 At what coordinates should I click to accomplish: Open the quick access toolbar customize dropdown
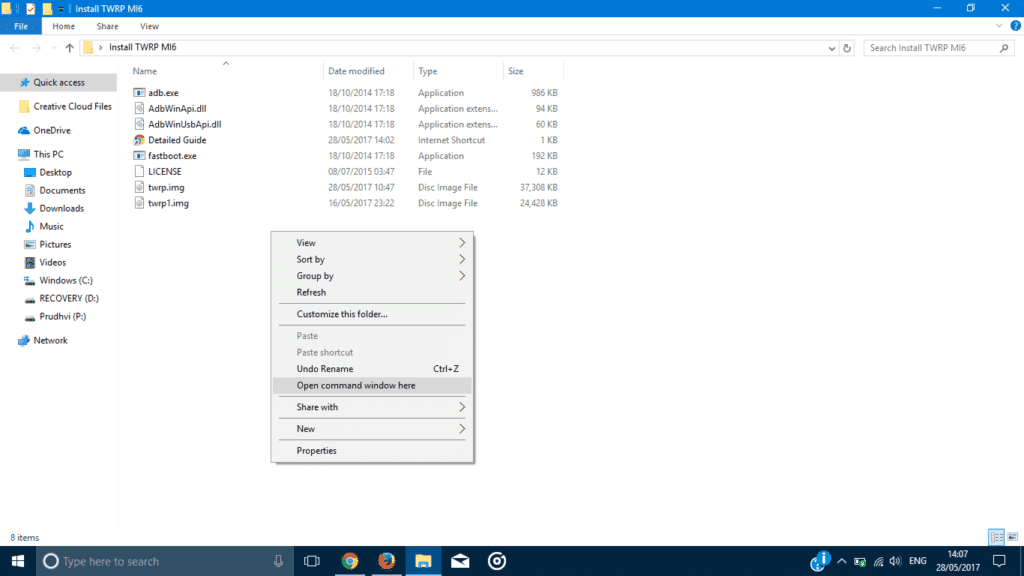[61, 9]
